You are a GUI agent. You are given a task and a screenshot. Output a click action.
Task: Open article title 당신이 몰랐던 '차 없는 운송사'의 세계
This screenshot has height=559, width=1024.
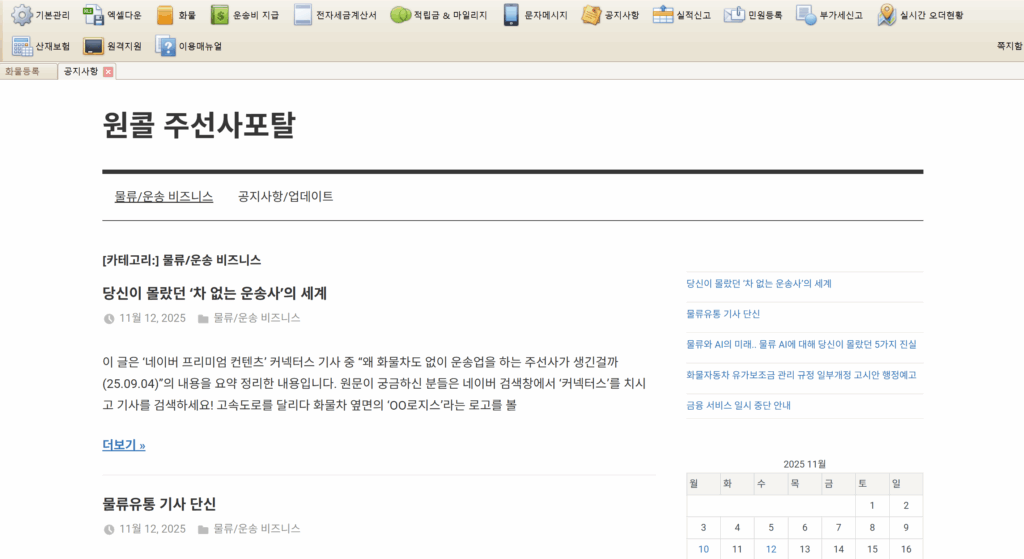click(214, 293)
